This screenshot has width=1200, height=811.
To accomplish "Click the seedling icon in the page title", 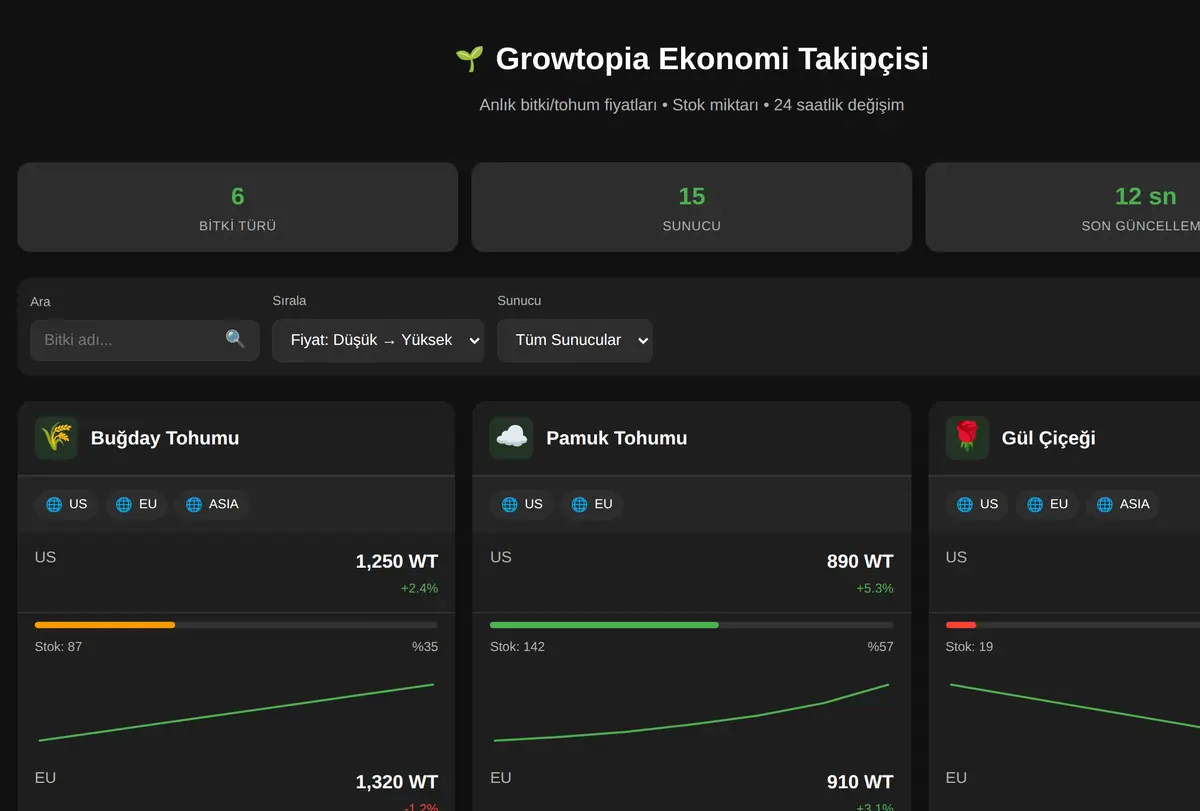I will point(469,59).
